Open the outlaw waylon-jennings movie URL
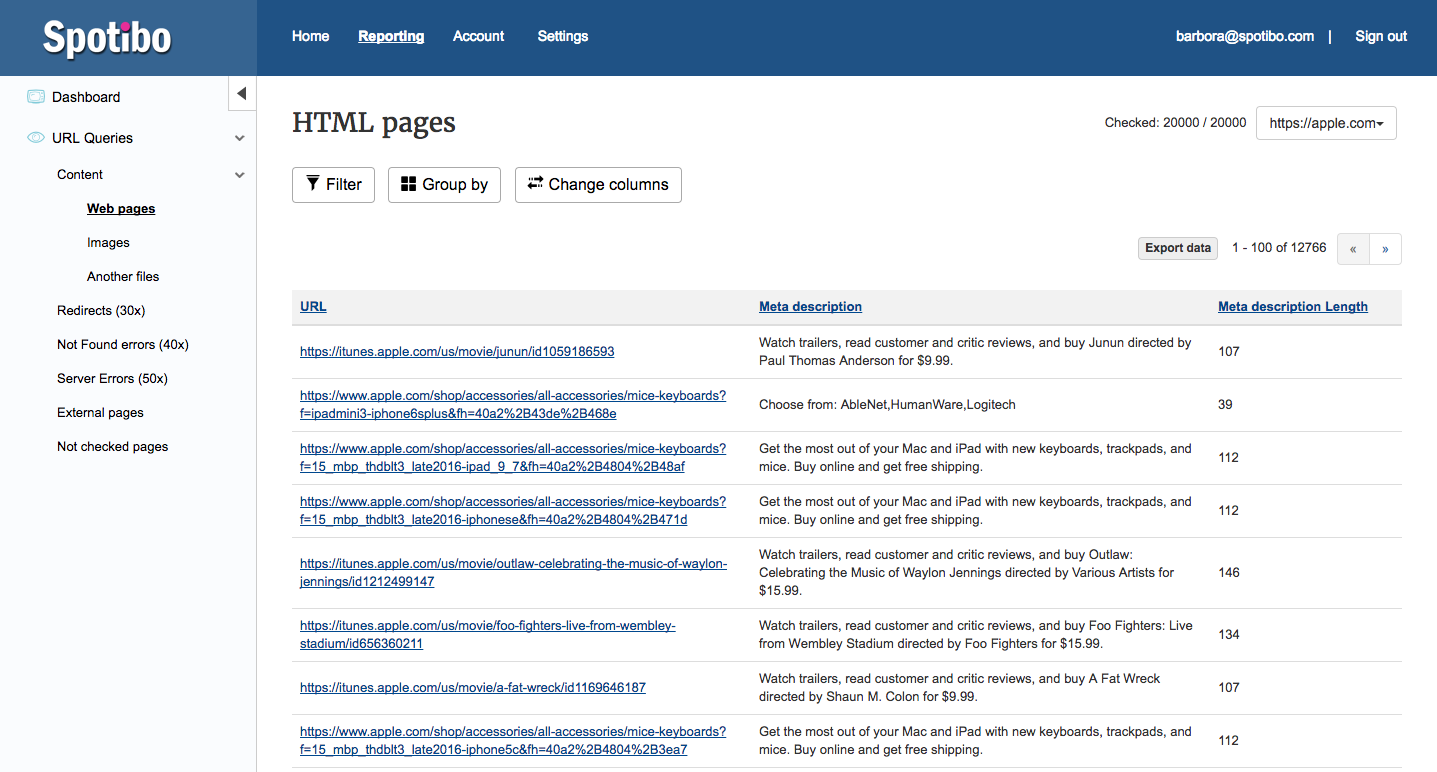Screen dimensions: 1437x772 pos(513,573)
